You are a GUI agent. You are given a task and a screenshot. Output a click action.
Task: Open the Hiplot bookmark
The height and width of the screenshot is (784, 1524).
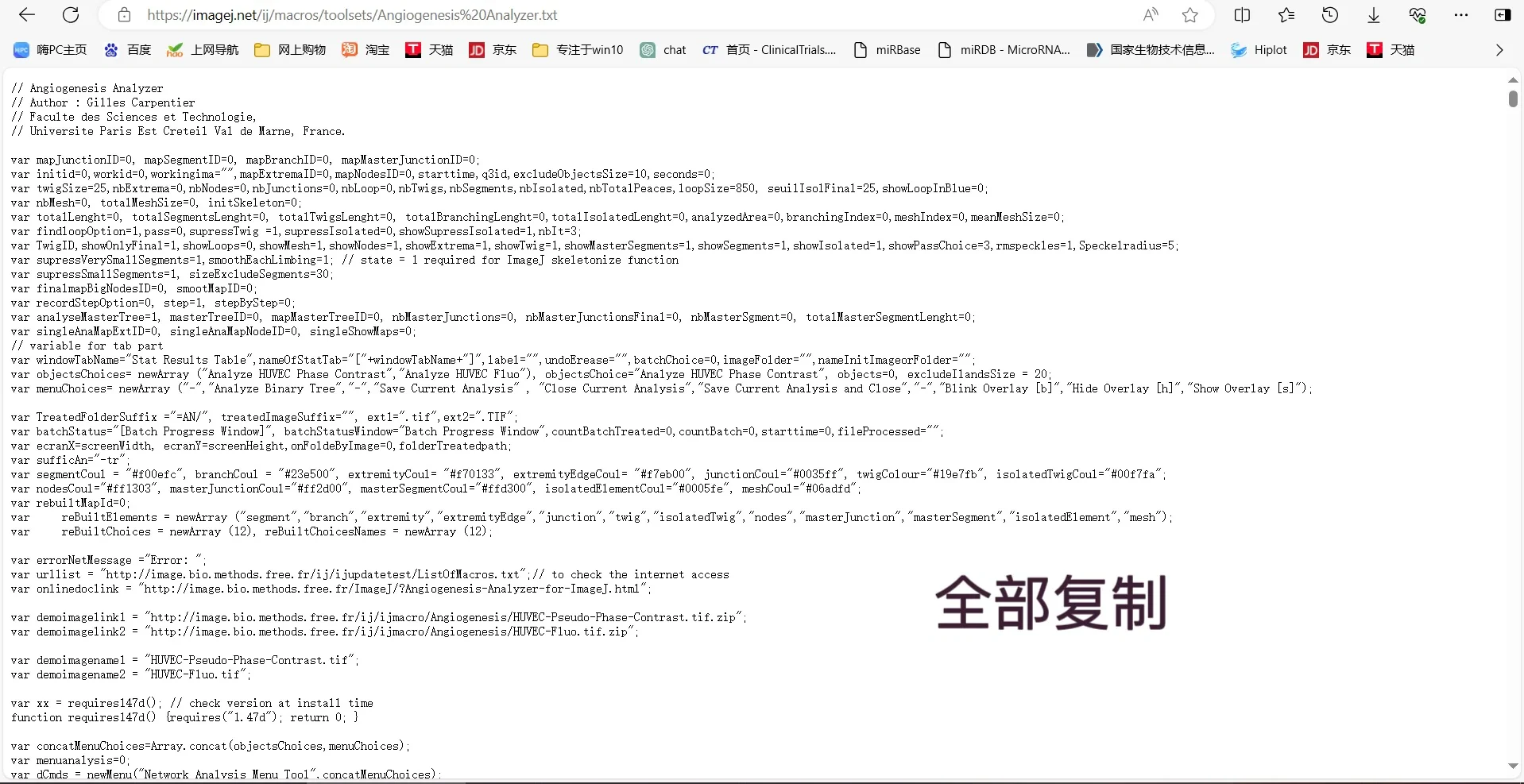(1259, 49)
